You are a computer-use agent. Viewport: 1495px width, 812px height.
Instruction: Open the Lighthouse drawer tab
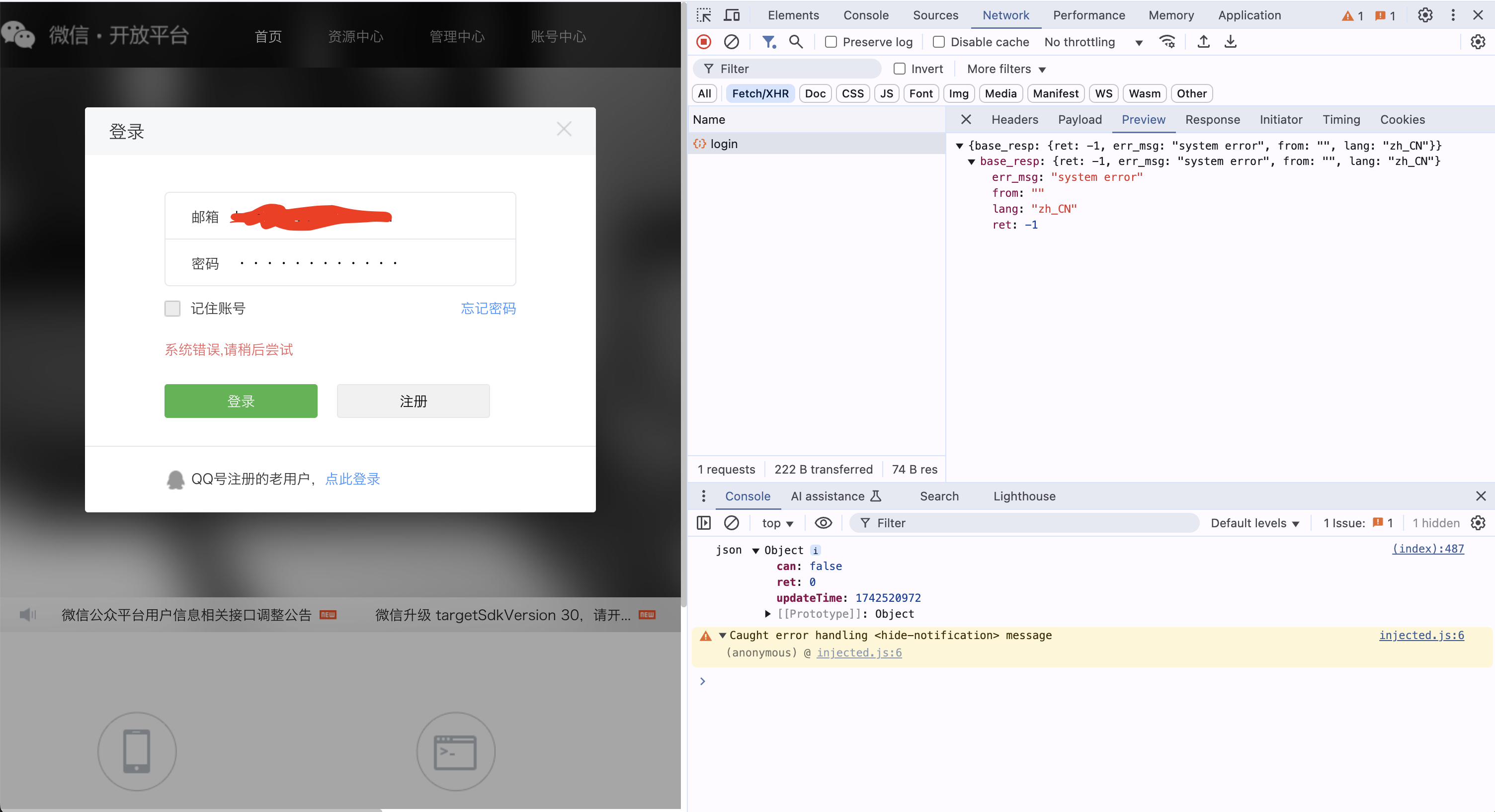click(x=1024, y=496)
